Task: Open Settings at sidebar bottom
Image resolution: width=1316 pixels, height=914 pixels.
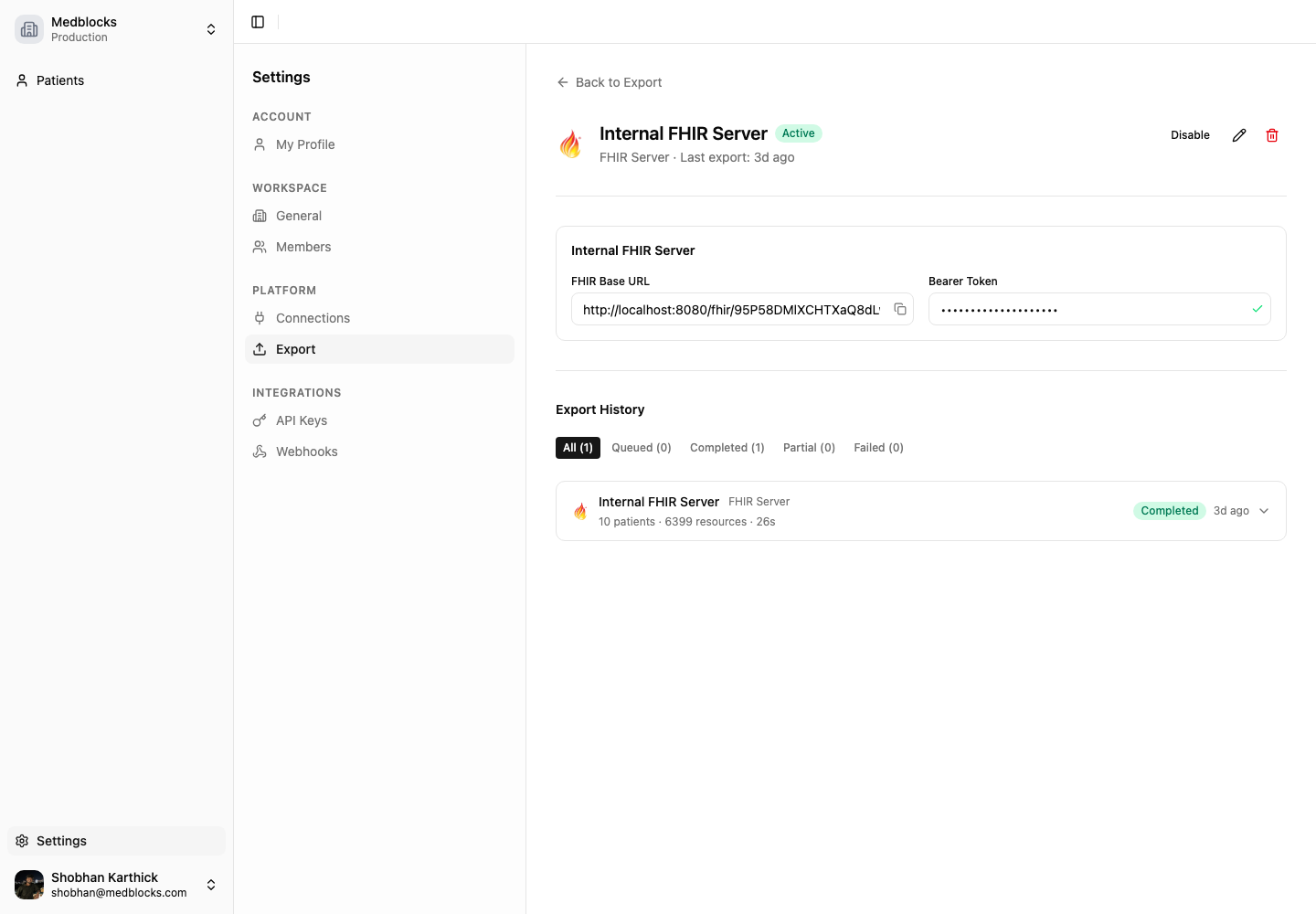Action: pos(116,841)
